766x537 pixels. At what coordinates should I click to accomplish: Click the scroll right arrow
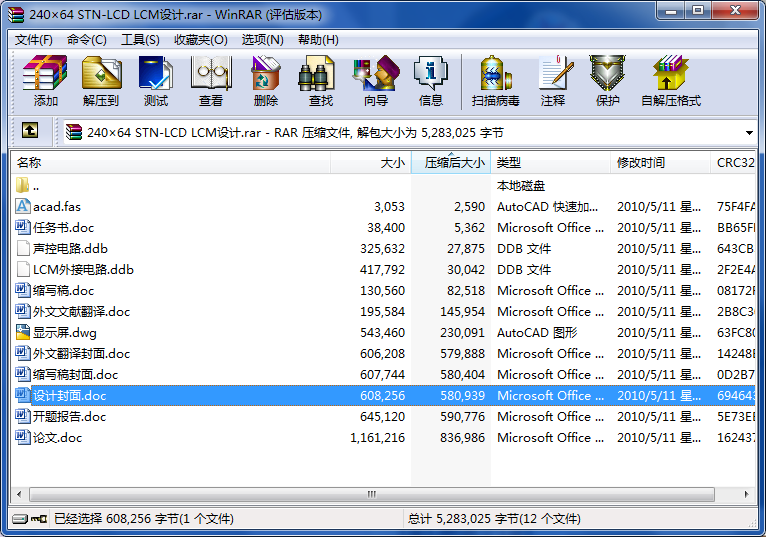click(x=746, y=494)
